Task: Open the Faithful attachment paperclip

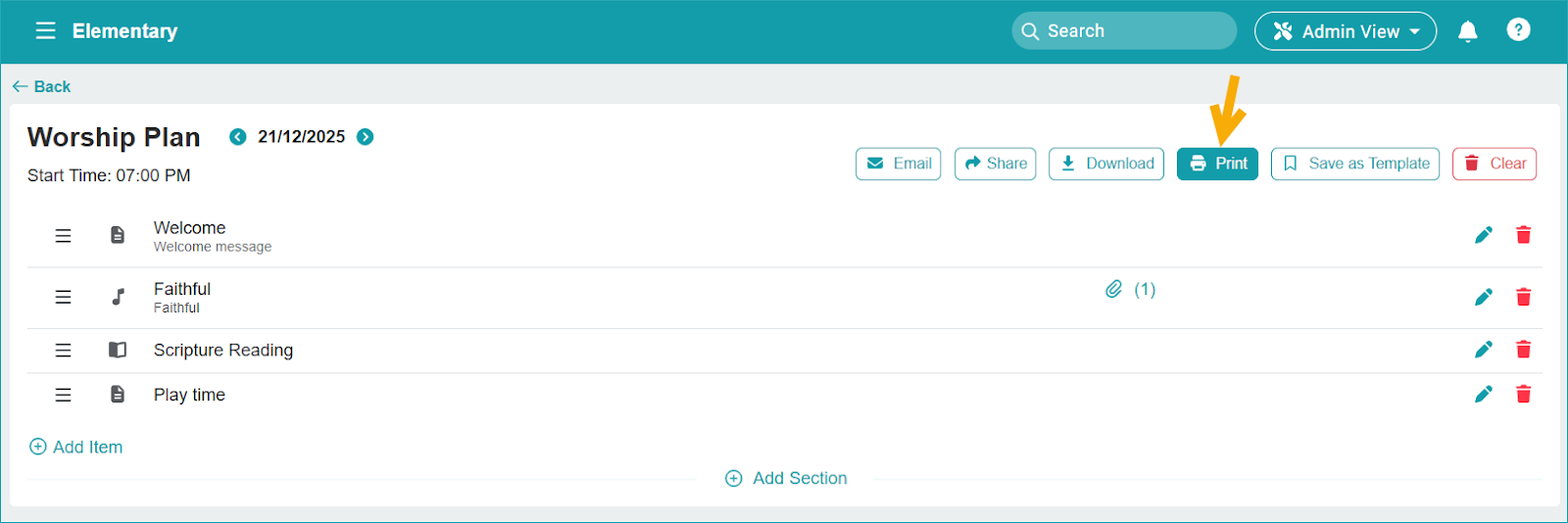Action: pos(1114,289)
